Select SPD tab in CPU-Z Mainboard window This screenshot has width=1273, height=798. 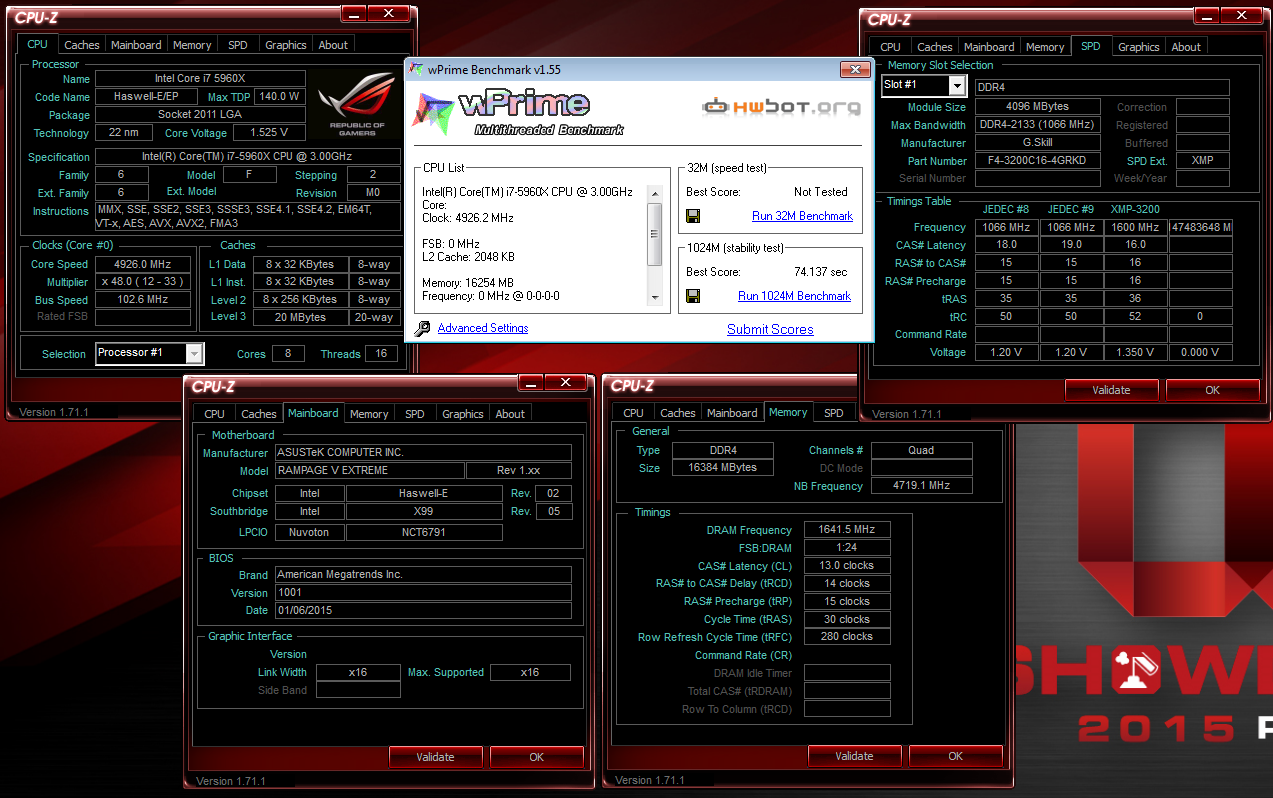[415, 414]
